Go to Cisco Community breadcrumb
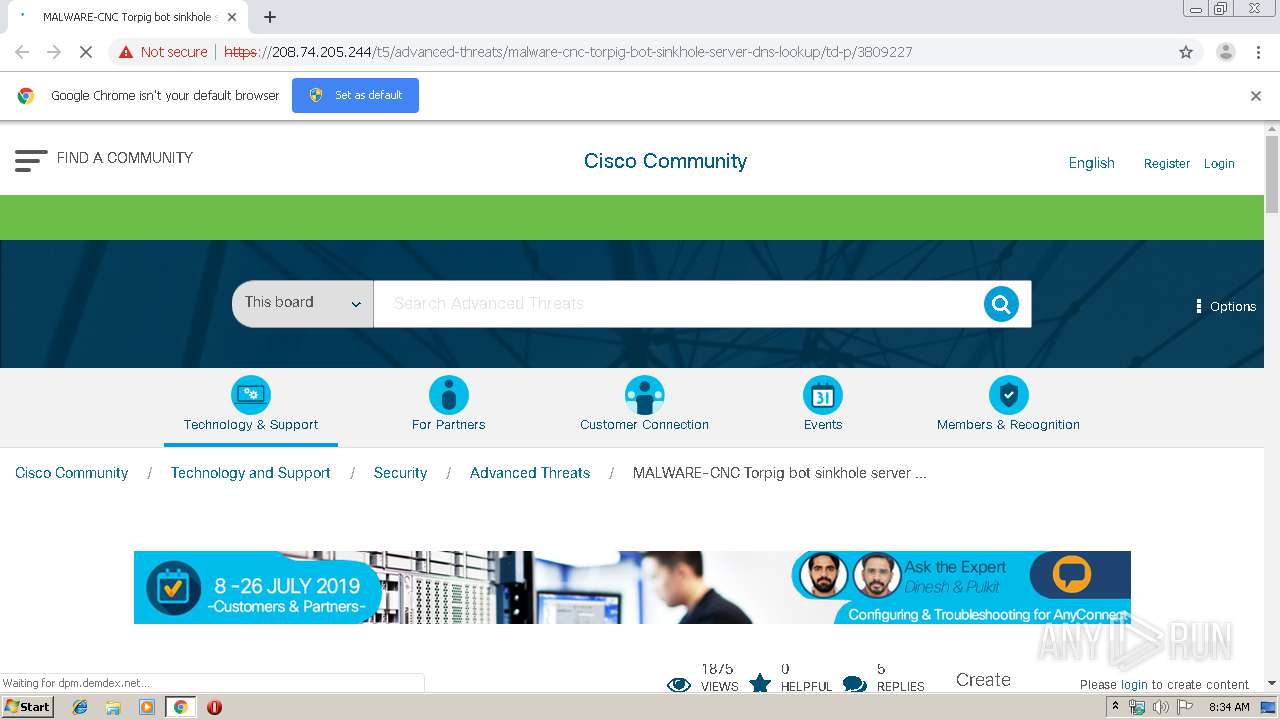Screen dimensions: 1280x720 pos(72,473)
